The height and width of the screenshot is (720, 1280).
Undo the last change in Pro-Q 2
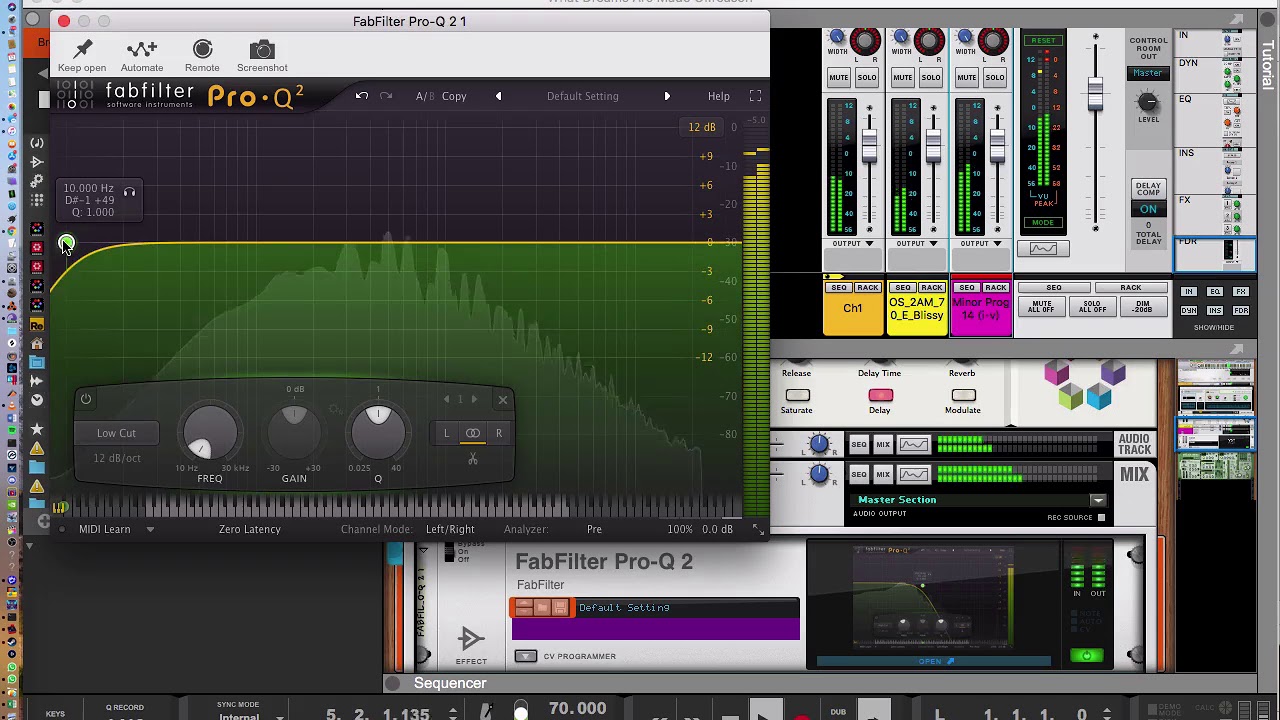click(x=362, y=96)
